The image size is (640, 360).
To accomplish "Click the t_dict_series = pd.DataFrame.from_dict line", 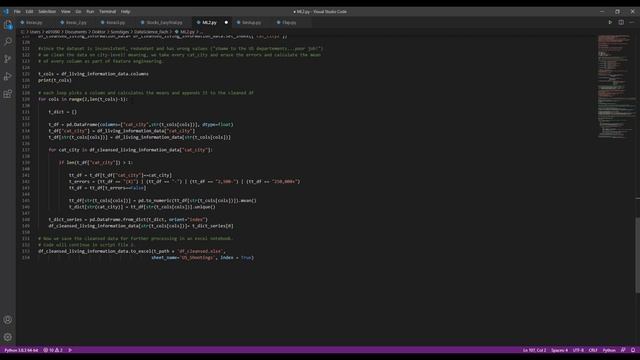I will [x=128, y=220].
